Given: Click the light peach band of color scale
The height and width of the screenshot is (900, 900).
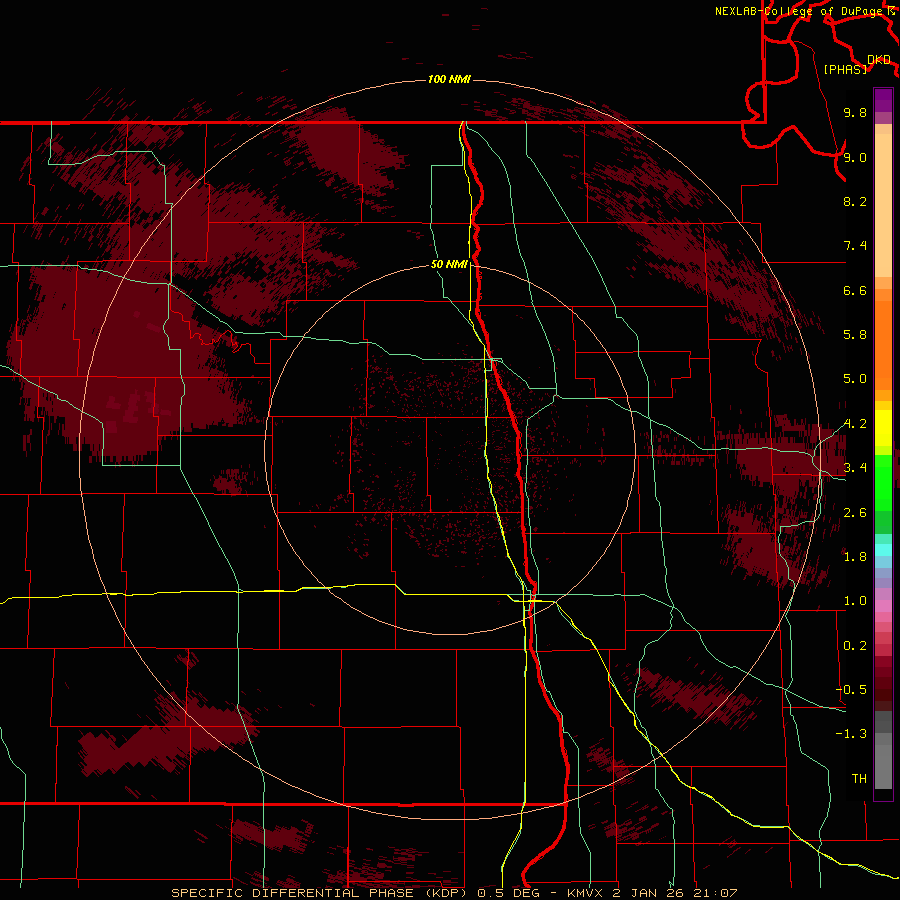Looking at the screenshot, I should pyautogui.click(x=883, y=205).
